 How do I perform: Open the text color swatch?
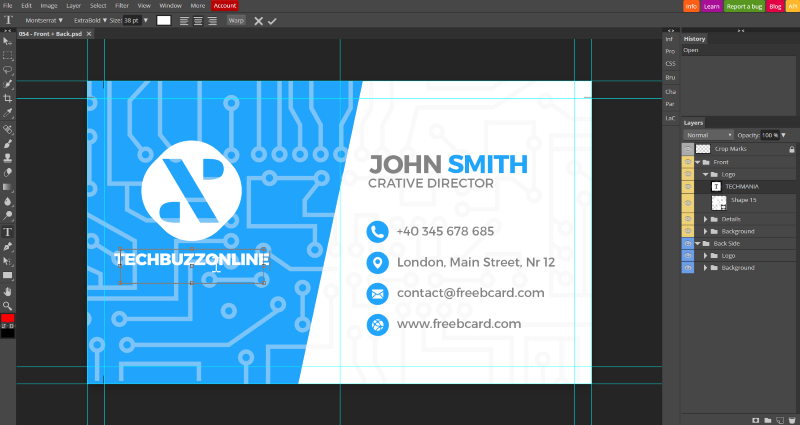click(164, 21)
